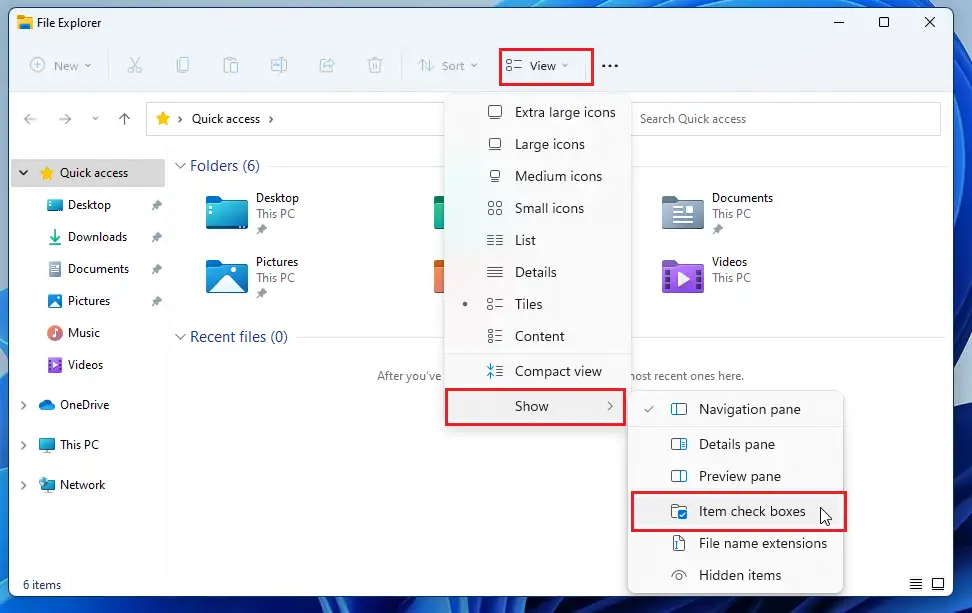Image resolution: width=972 pixels, height=613 pixels.
Task: Choose Extra large icons view
Action: click(537, 112)
